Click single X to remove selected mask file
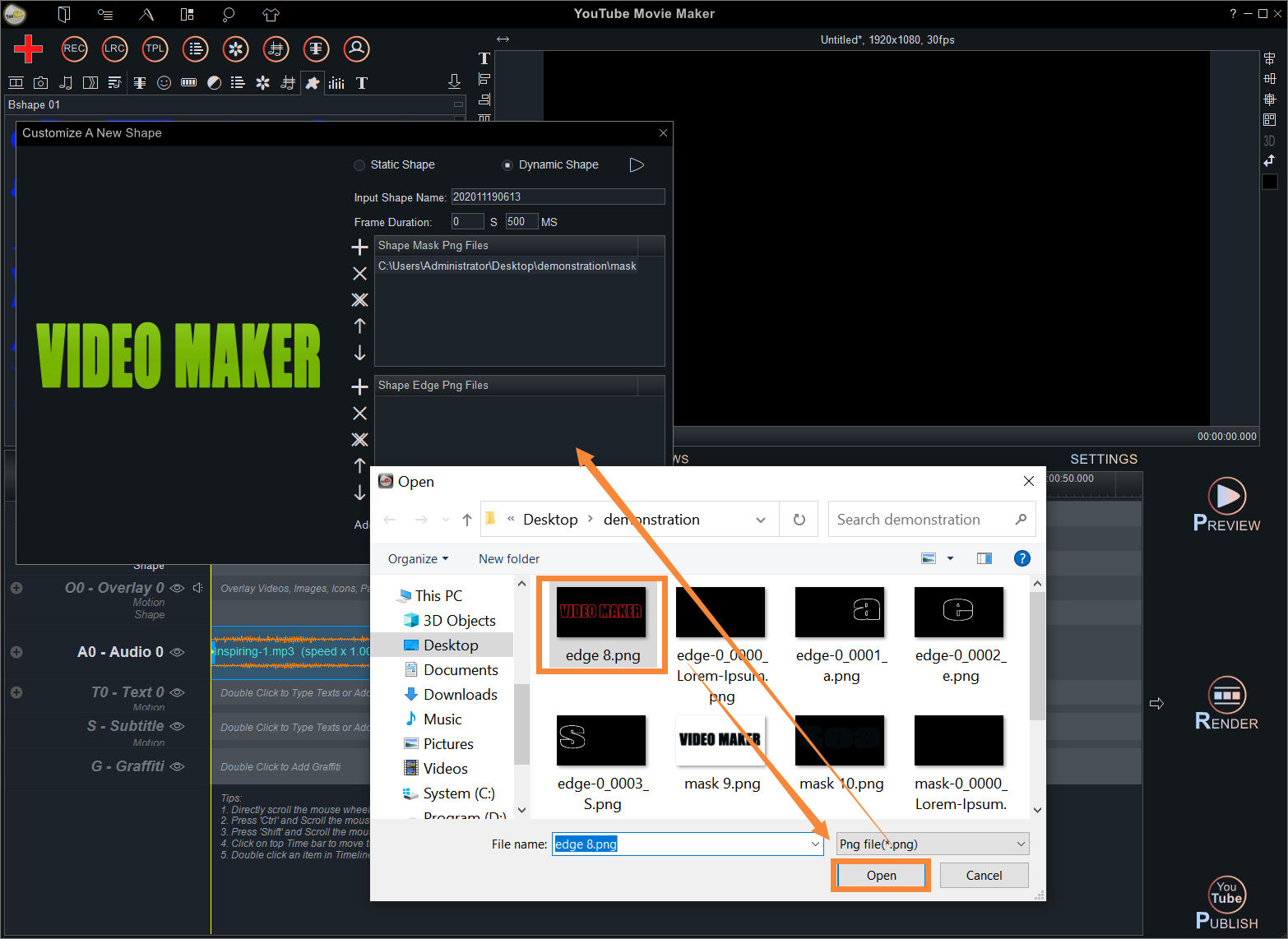1288x939 pixels. click(x=359, y=273)
